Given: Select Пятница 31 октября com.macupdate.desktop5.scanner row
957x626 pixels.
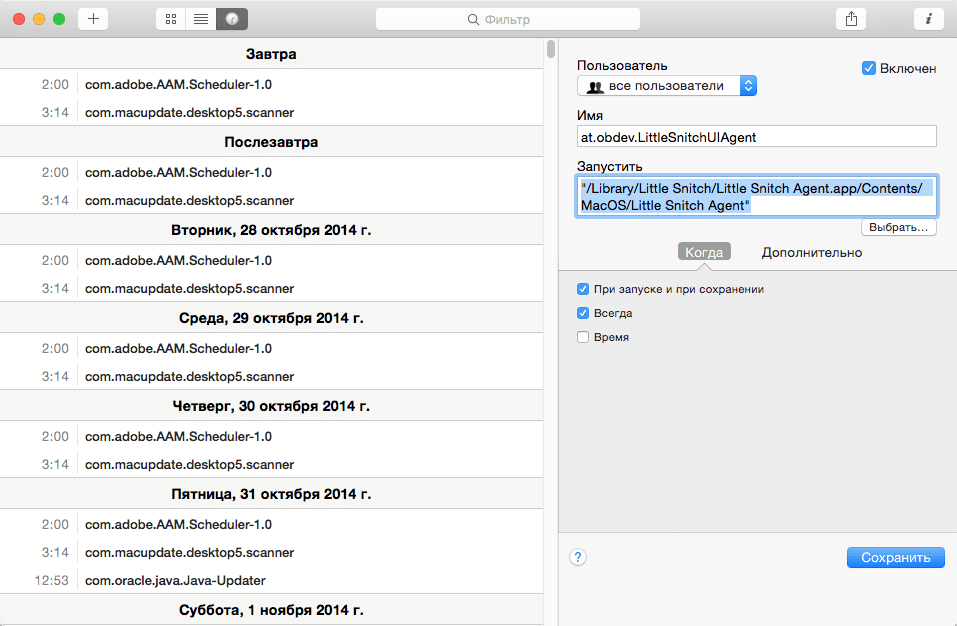Looking at the screenshot, I should click(x=272, y=552).
